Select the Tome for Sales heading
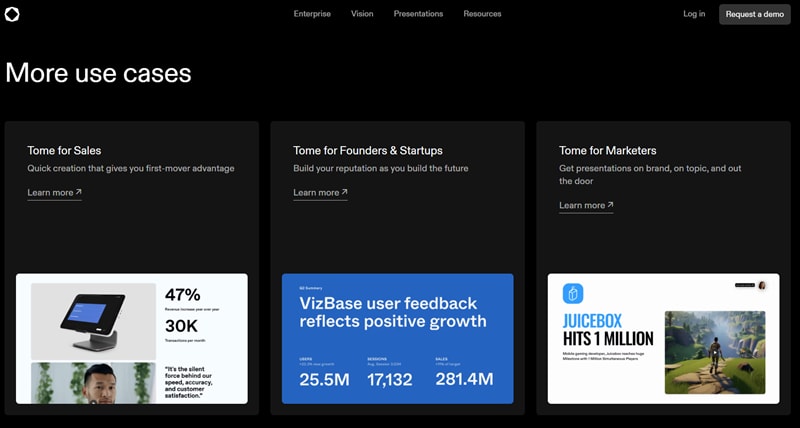Screen dimensions: 800x428 click(64, 150)
